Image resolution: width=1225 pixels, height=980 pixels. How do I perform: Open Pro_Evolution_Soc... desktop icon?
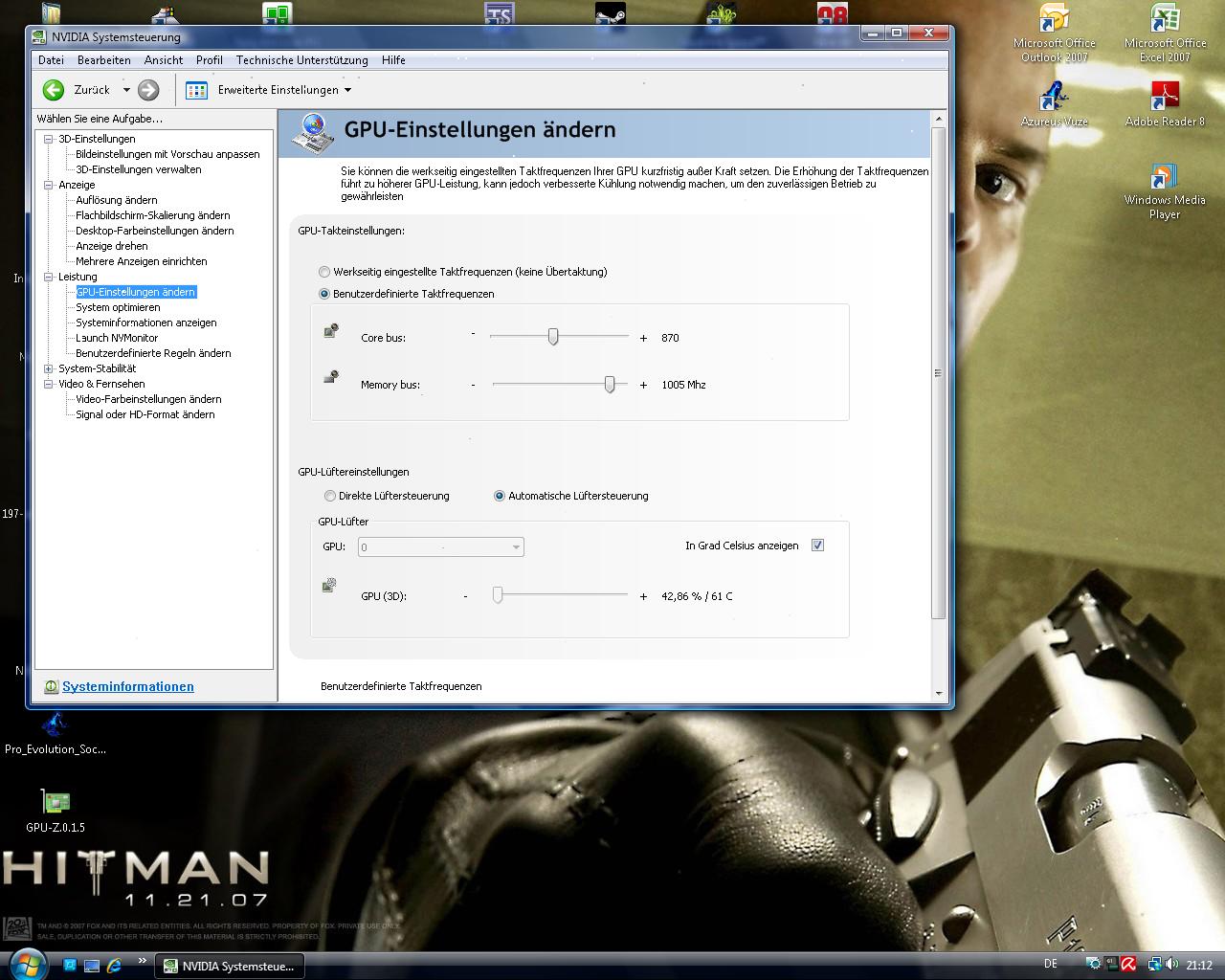pos(56,732)
